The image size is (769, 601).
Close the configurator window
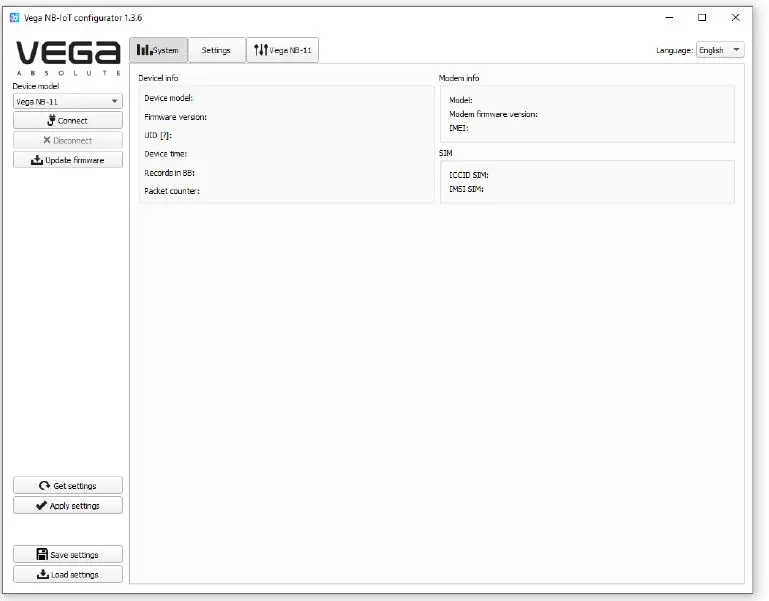point(736,18)
